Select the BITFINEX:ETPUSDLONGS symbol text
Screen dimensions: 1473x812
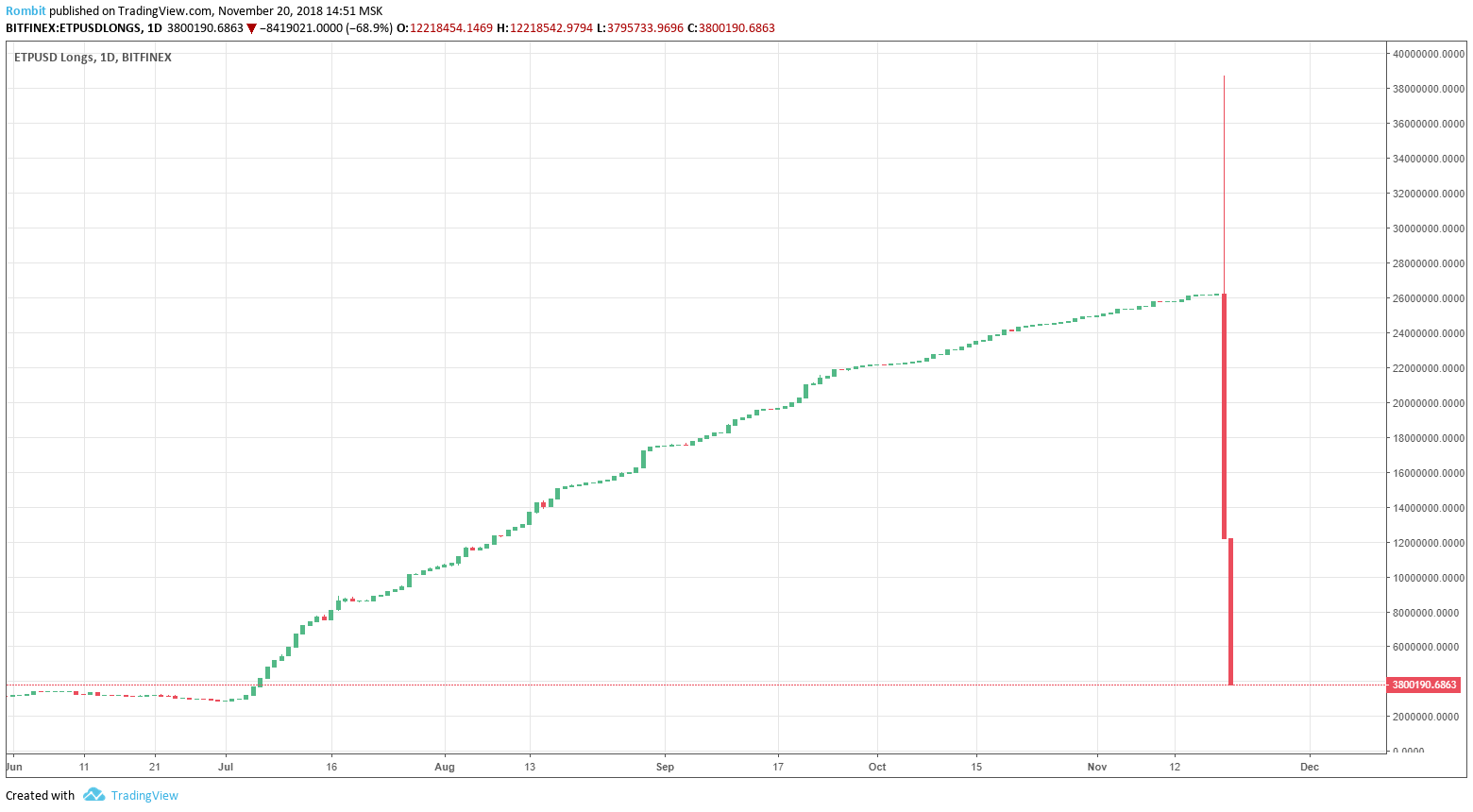(74, 28)
